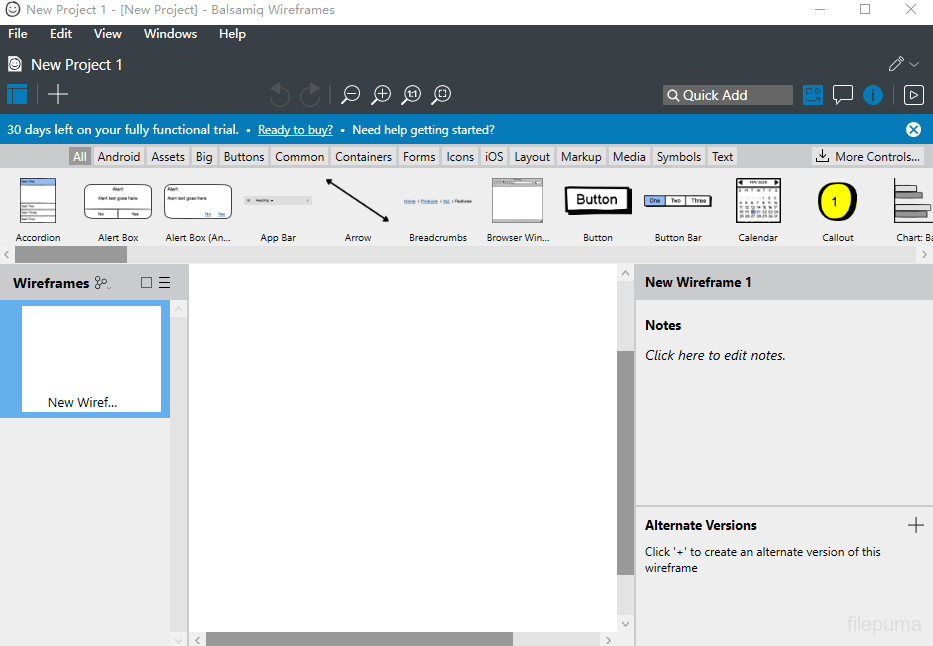933x646 pixels.
Task: Pick the Arrow control
Action: coord(358,210)
